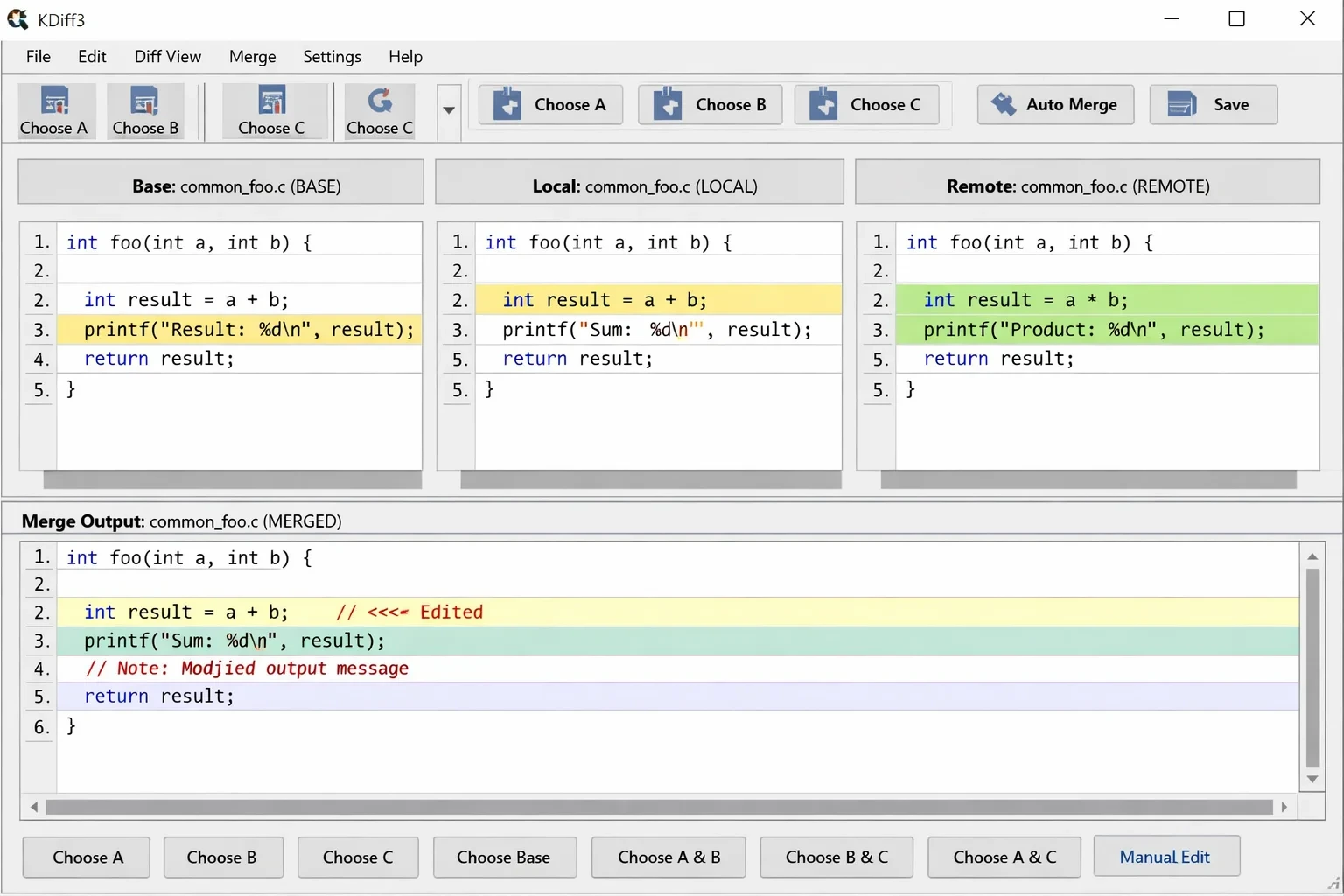
Task: Save the merged file via Save button
Action: click(x=1213, y=105)
